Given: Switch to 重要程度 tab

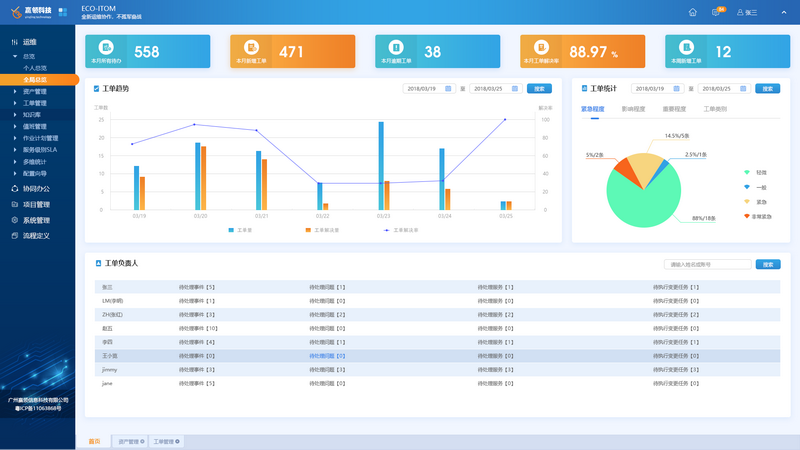Looking at the screenshot, I should (x=674, y=109).
